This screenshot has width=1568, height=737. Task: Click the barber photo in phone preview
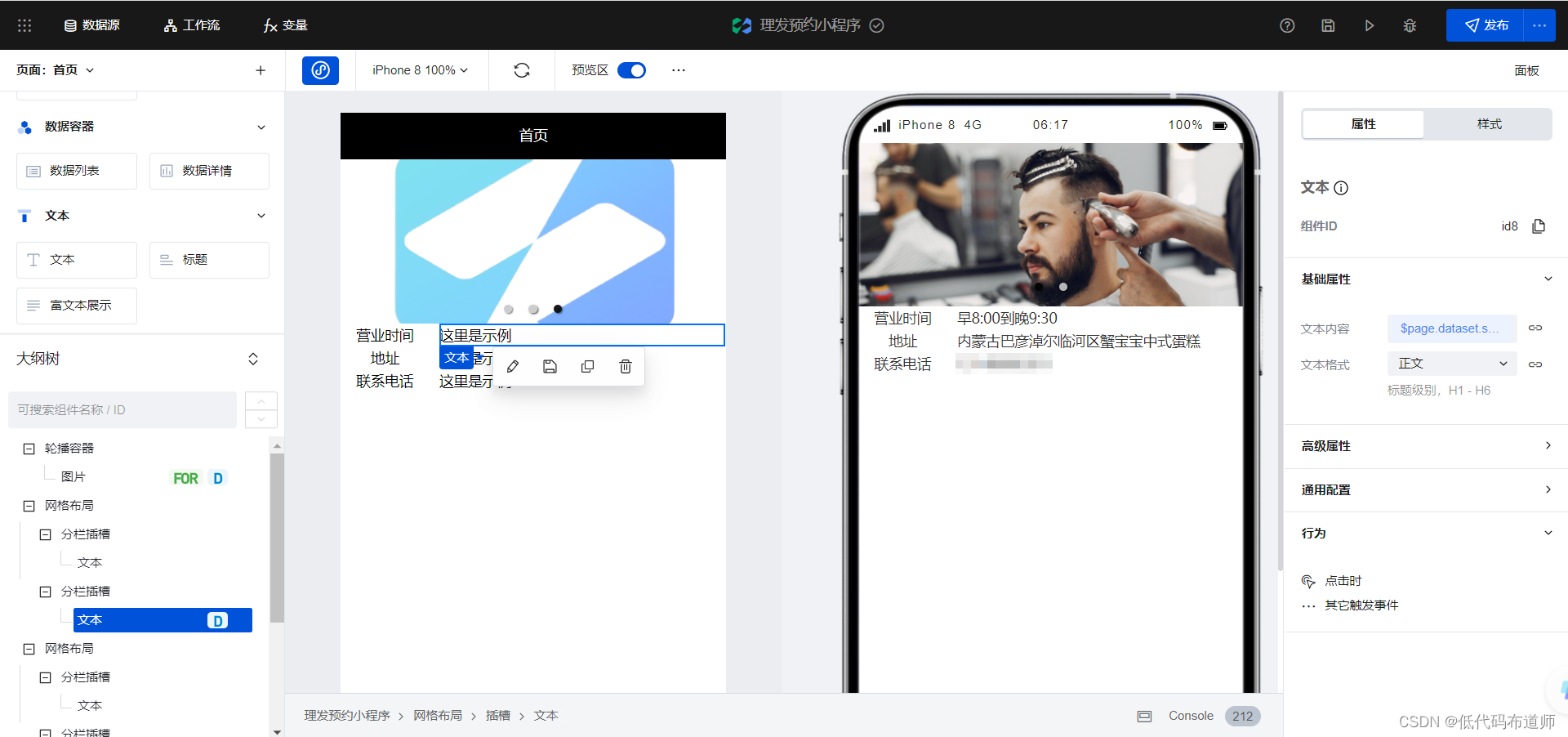(x=1051, y=225)
